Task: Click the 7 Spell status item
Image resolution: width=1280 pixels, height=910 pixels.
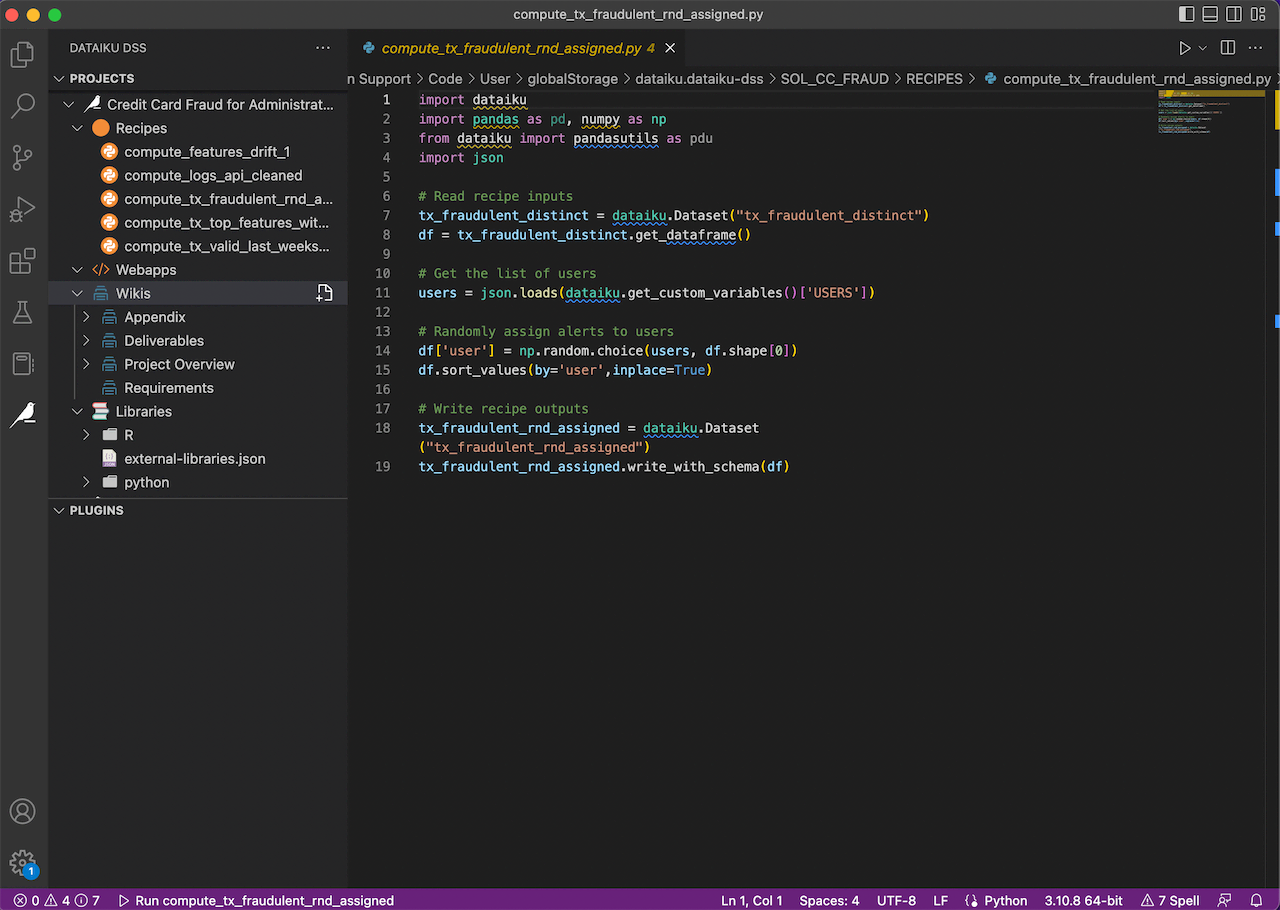Action: [x=1171, y=900]
